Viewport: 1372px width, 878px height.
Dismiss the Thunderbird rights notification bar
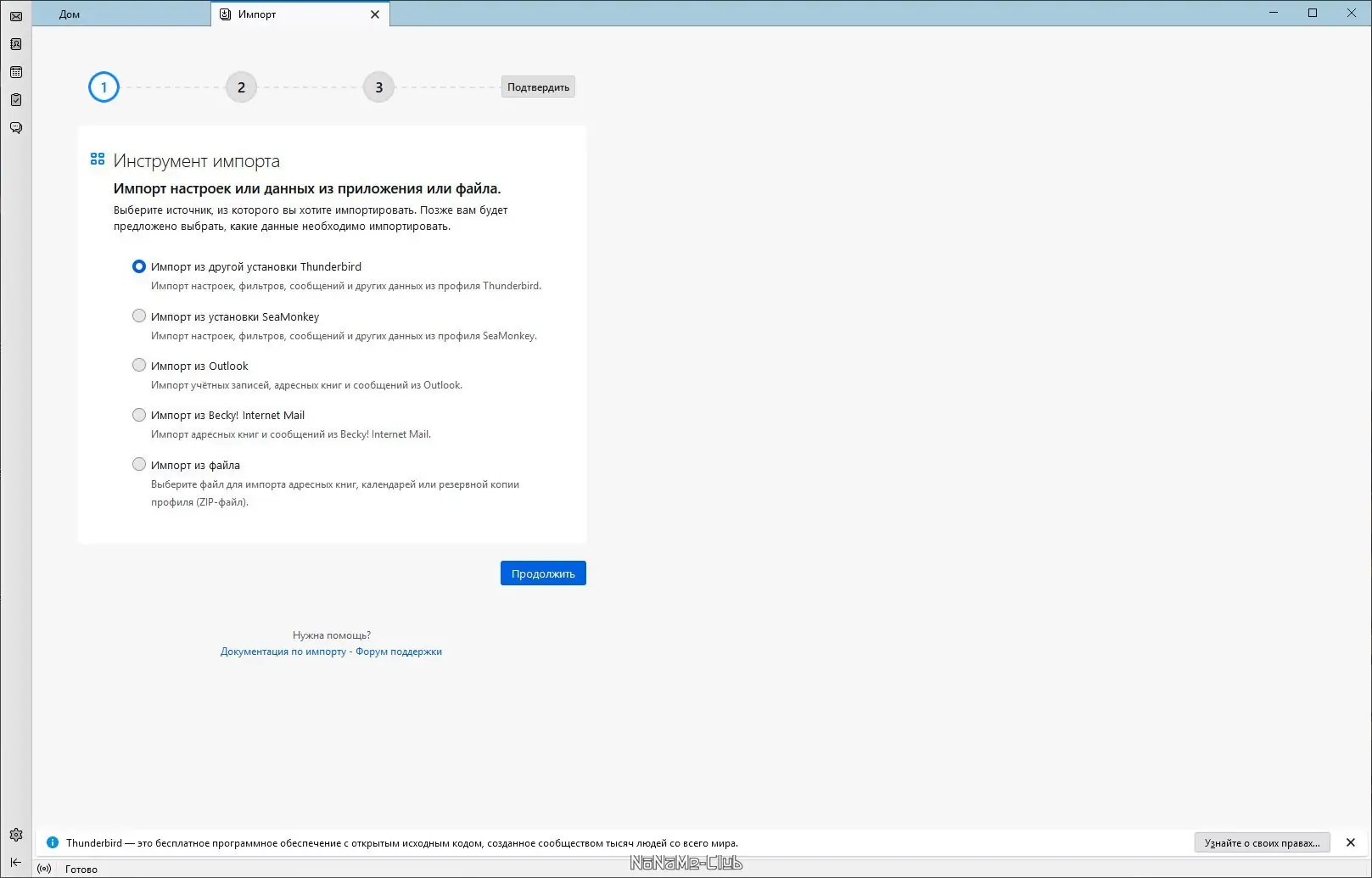1351,842
